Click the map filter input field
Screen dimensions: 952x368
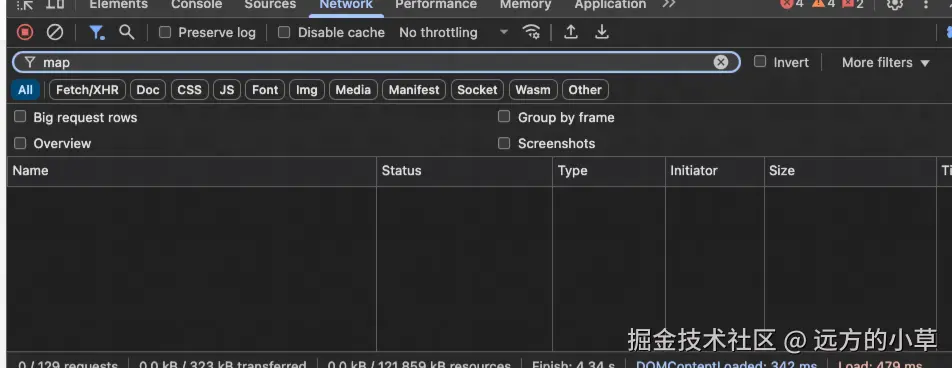[x=376, y=63]
